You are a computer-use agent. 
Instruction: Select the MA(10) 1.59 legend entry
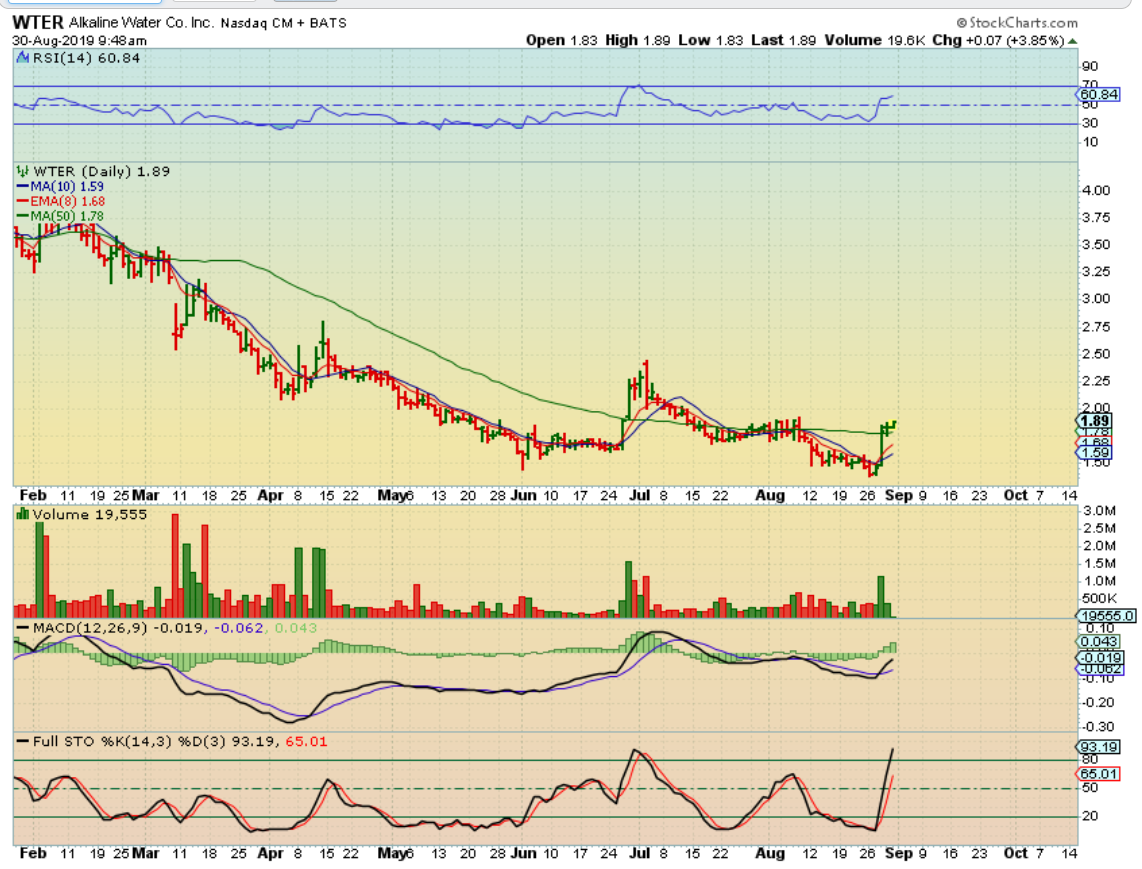click(x=61, y=186)
